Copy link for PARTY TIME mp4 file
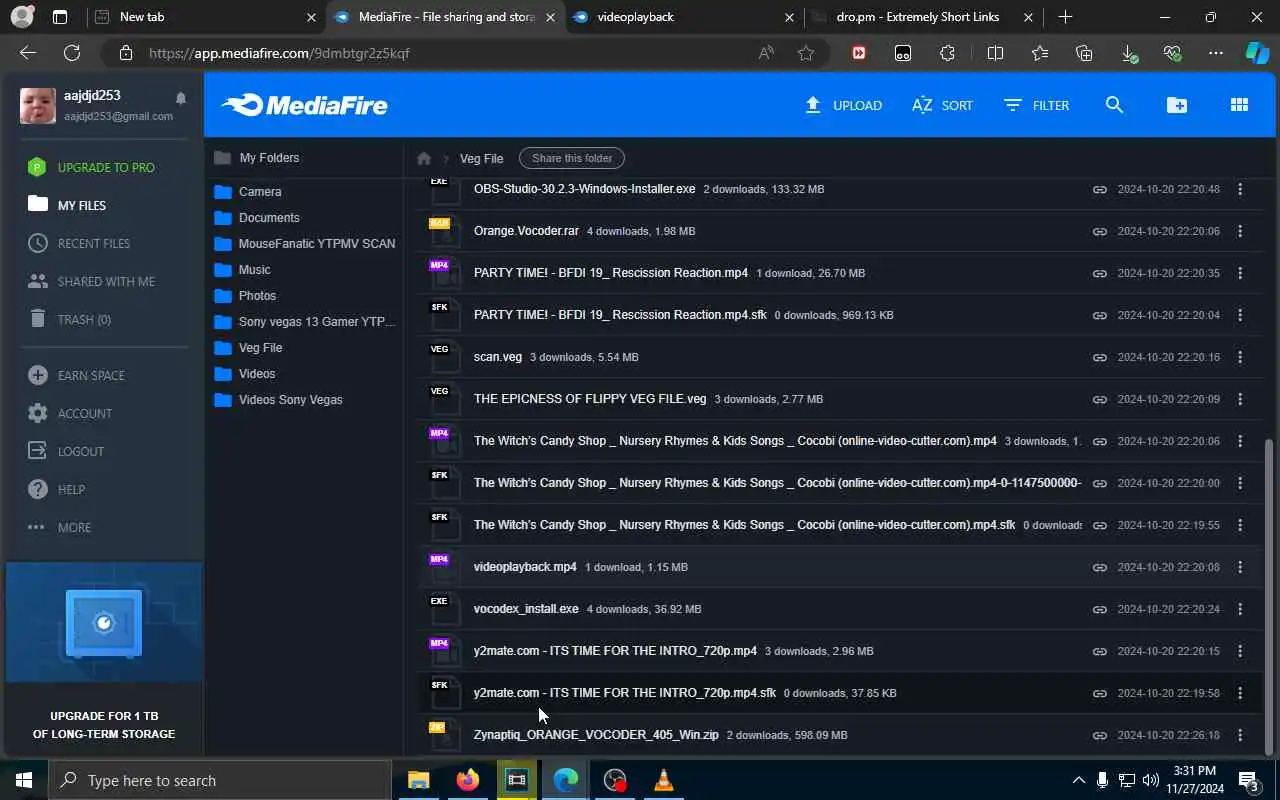The height and width of the screenshot is (800, 1280). pyautogui.click(x=1100, y=273)
